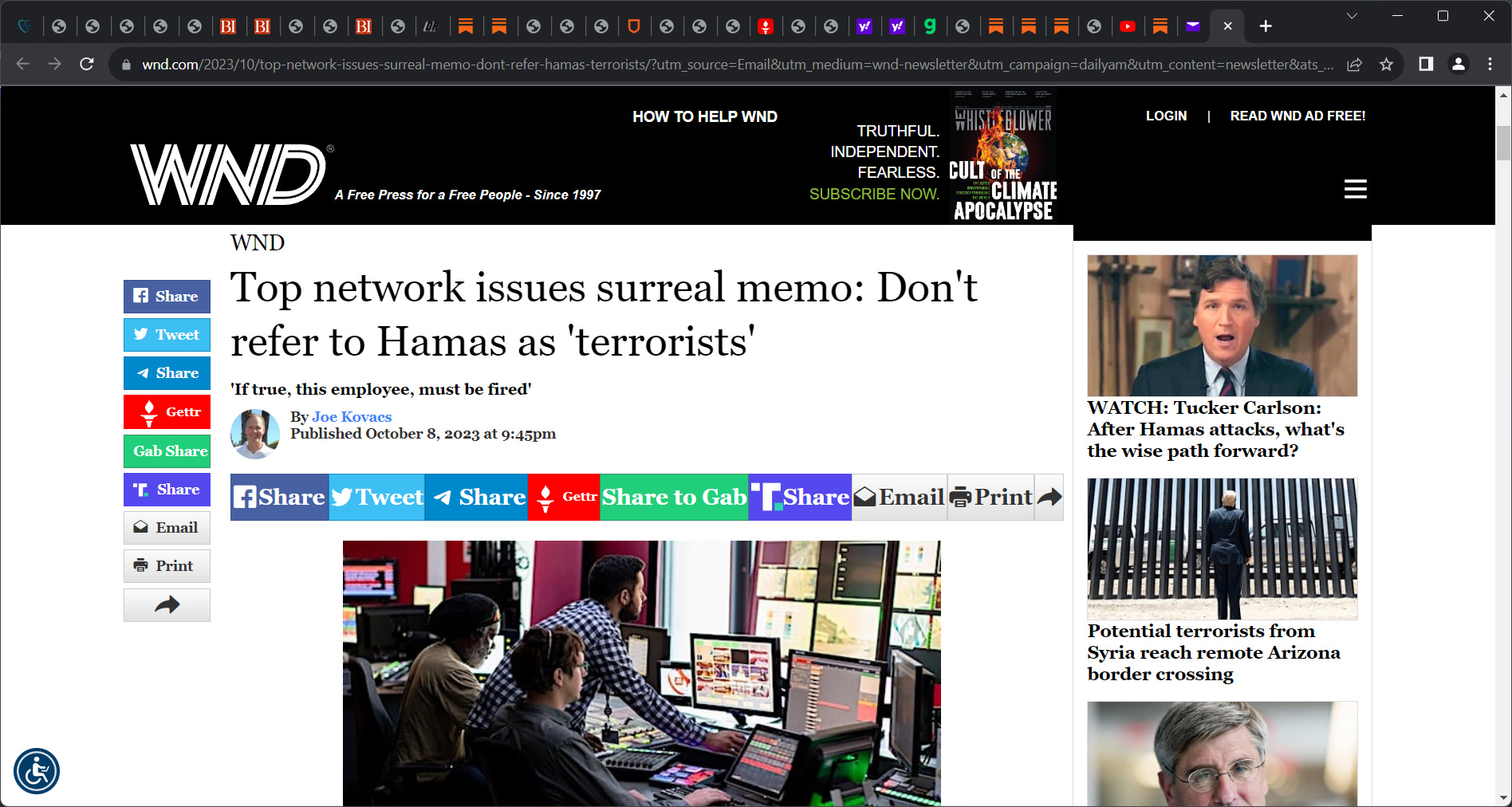Click horizontal bar Email button
The height and width of the screenshot is (807, 1512).
900,497
